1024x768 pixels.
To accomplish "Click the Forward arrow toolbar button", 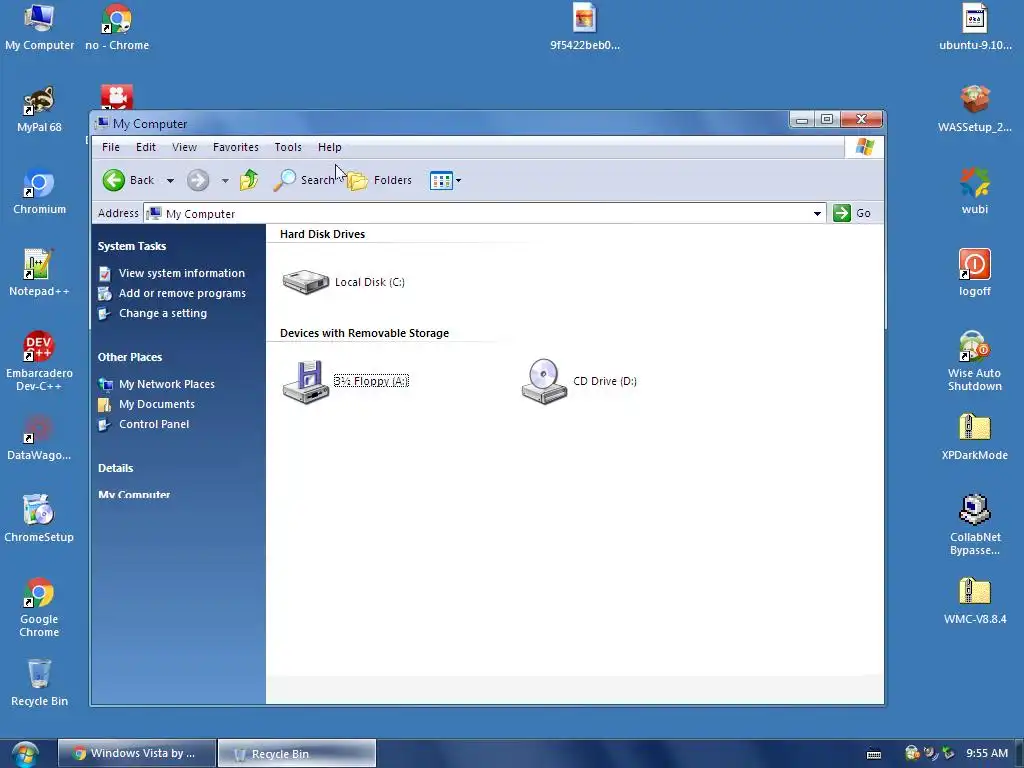I will coord(198,180).
